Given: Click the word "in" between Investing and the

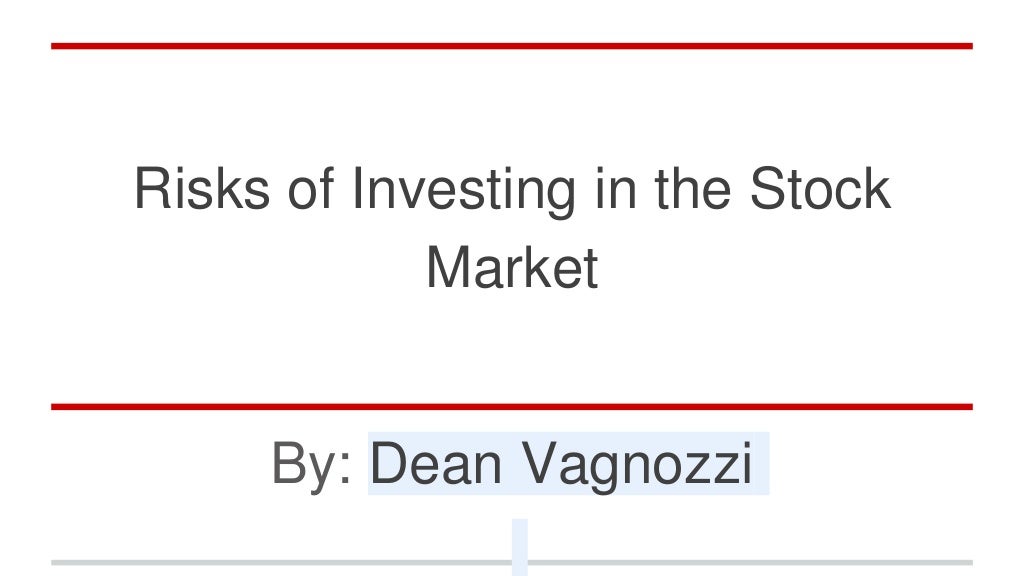Looking at the screenshot, I should pyautogui.click(x=615, y=189).
